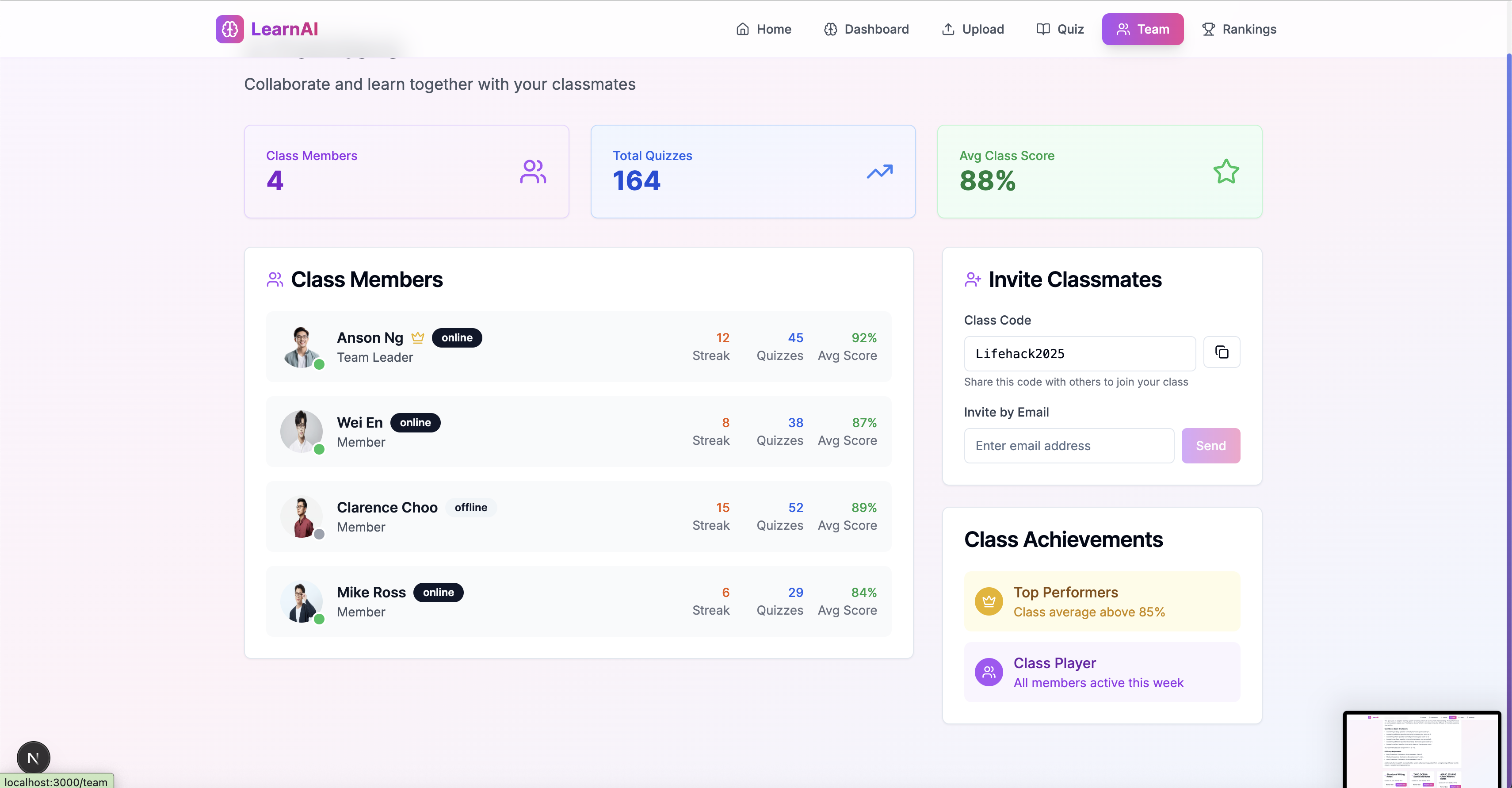Click Clarence Choo's profile avatar
The image size is (1512, 788).
pos(301,517)
